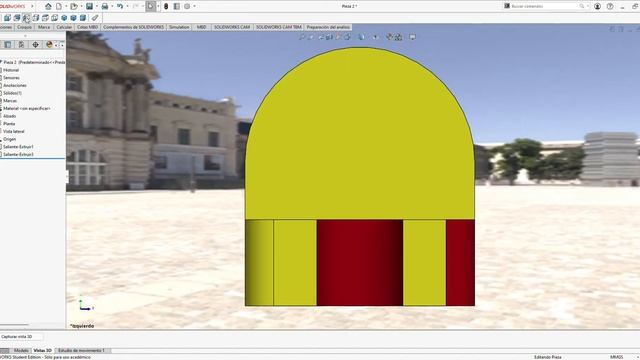This screenshot has width=640, height=360.
Task: Select Saliente-Extruir1 feature in the tree
Action: pos(18,147)
